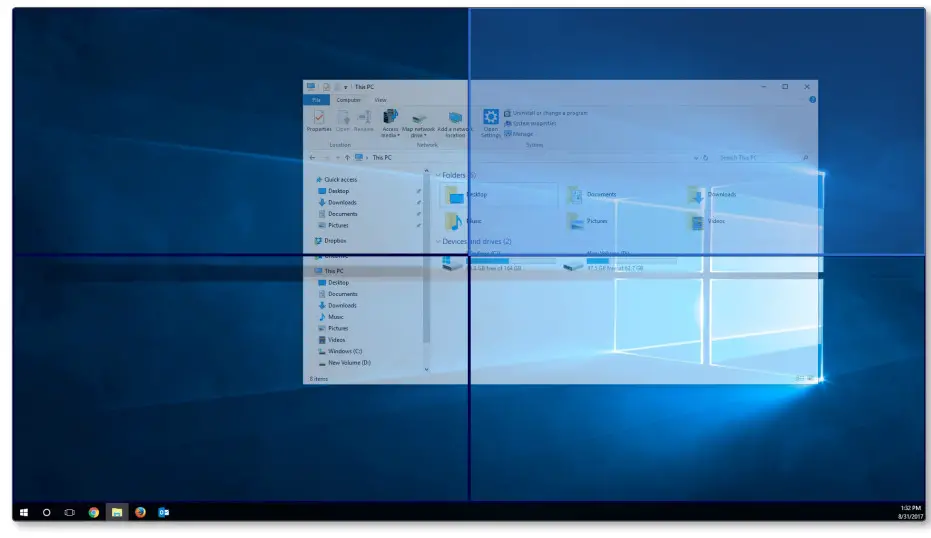Select New Volume (D:) in navigation pane
Viewport: 931px width, 538px height.
point(344,363)
